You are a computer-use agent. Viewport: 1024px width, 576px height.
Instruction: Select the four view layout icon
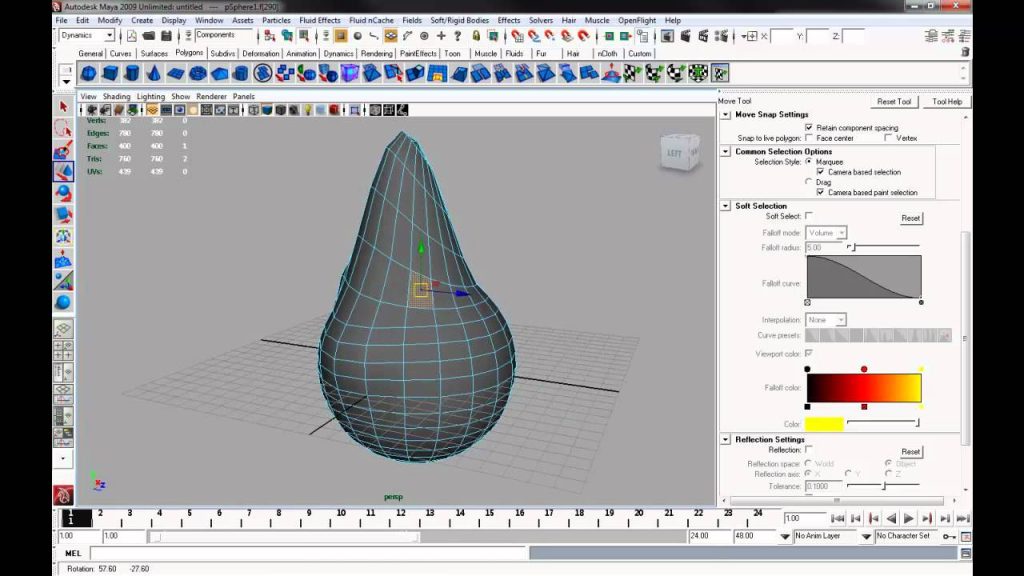click(x=63, y=349)
